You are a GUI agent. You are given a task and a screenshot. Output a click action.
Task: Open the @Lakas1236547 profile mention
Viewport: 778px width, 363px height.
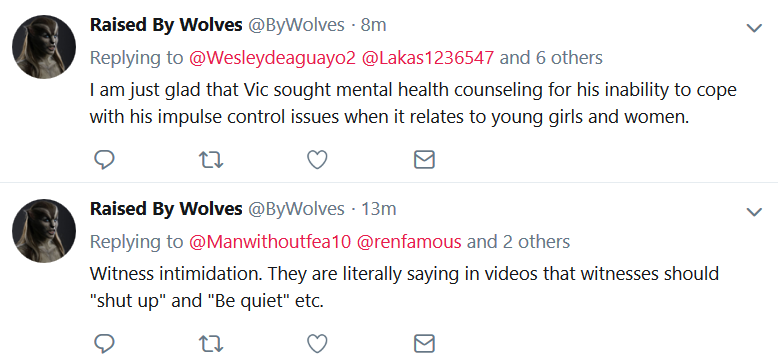[x=428, y=58]
